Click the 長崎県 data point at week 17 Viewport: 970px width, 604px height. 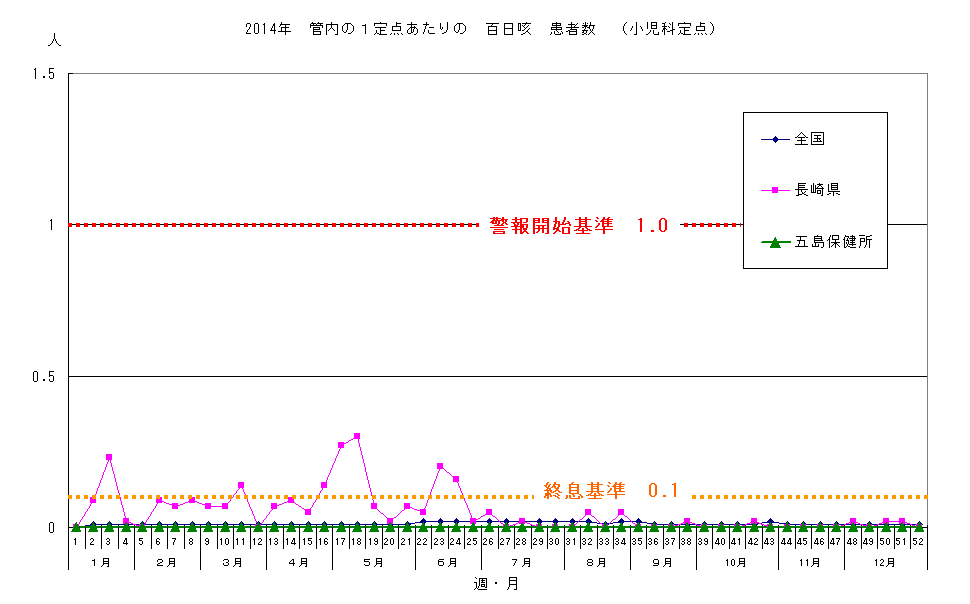(341, 445)
